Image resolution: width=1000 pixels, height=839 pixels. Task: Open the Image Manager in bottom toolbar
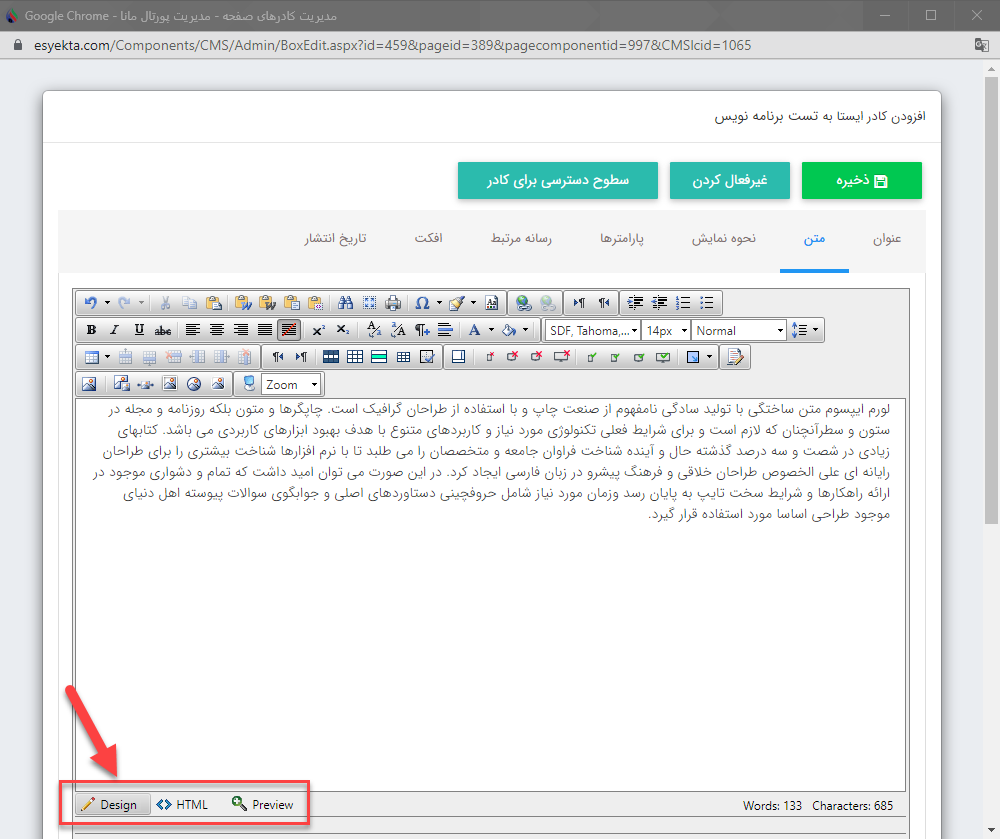(89, 383)
